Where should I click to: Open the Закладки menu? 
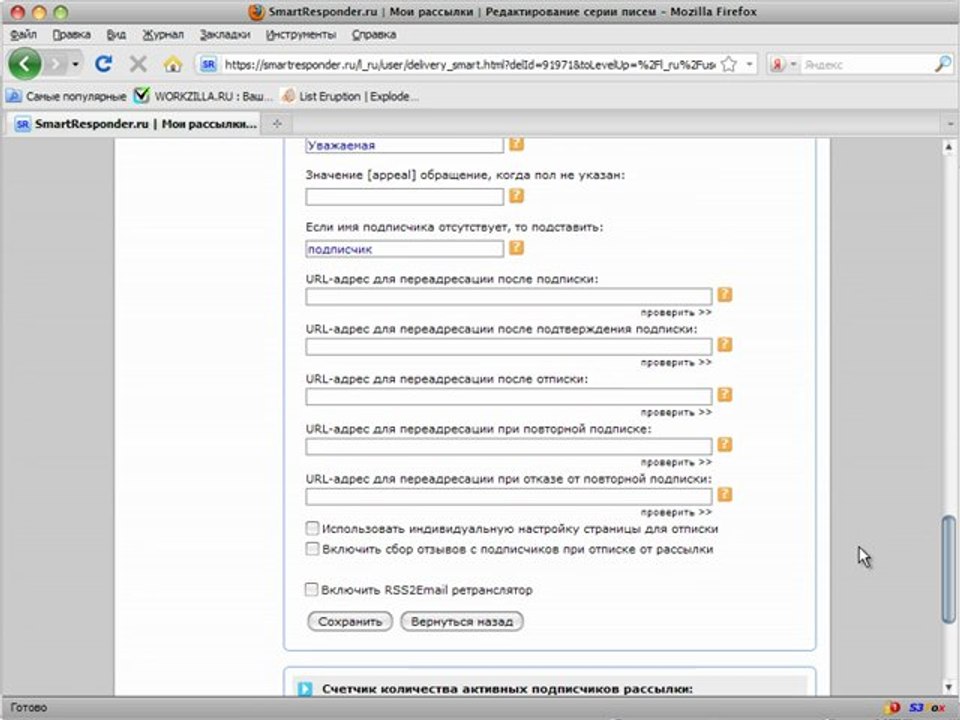pyautogui.click(x=225, y=34)
